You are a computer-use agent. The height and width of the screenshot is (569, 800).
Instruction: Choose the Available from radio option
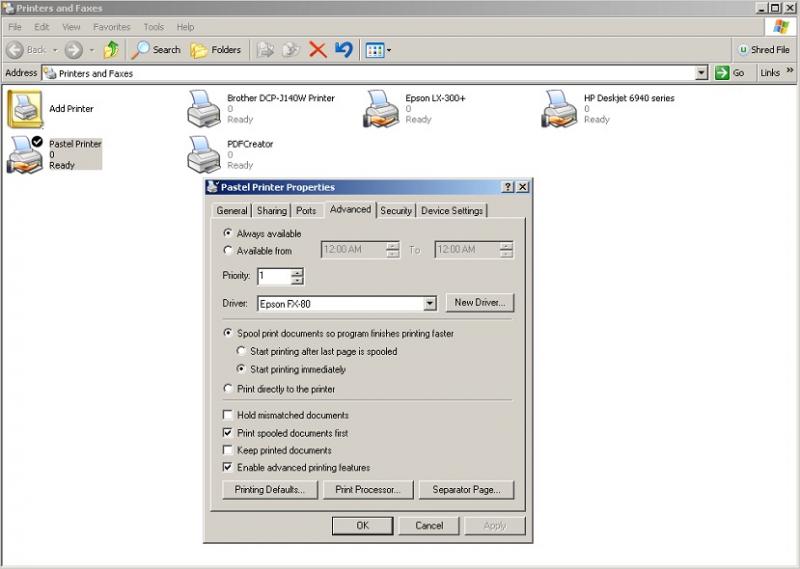pyautogui.click(x=228, y=251)
